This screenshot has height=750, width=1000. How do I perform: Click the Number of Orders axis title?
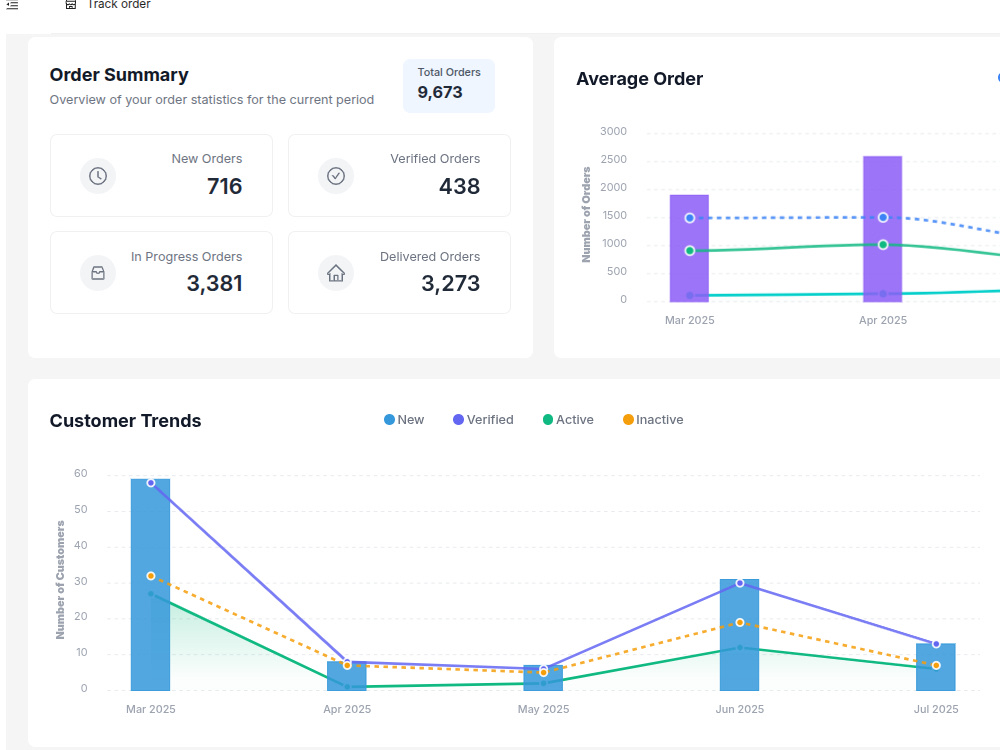pos(586,215)
